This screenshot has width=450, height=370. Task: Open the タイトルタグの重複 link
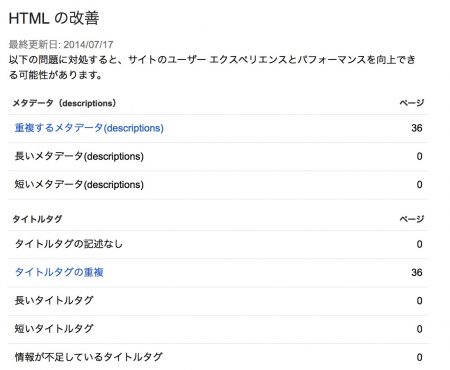point(59,272)
